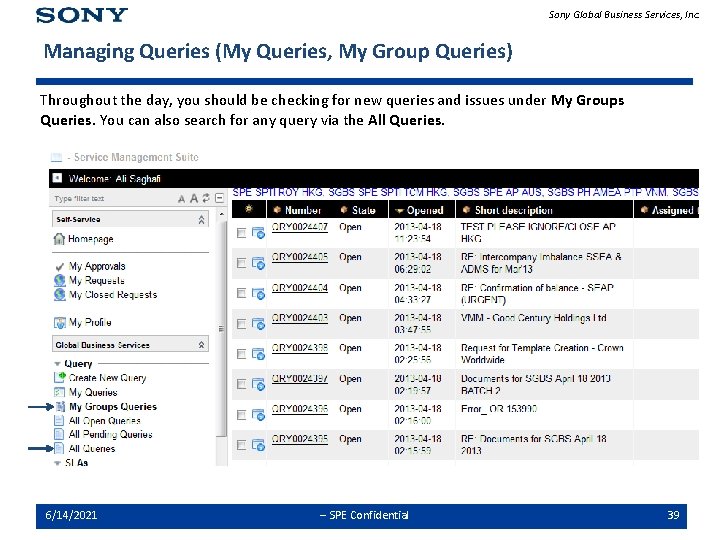Viewport: 720px width, 540px height.
Task: Tick checkbox for Template Creation Crown Worldwide row
Action: (241, 354)
